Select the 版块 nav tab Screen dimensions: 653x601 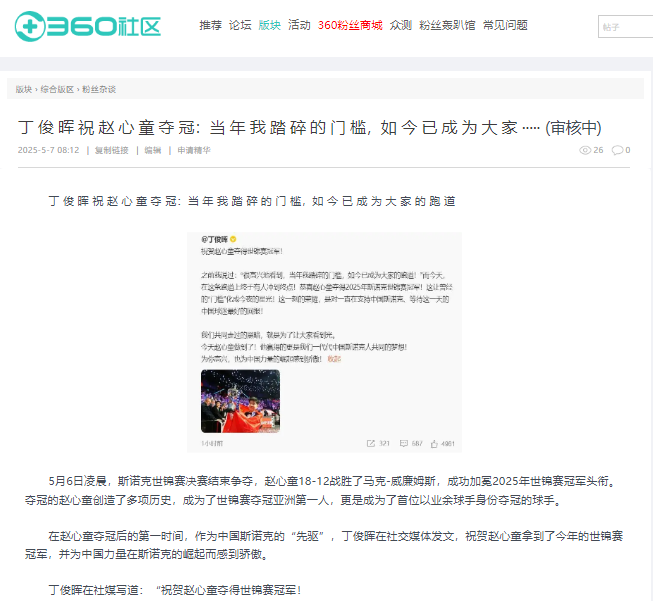pyautogui.click(x=269, y=25)
